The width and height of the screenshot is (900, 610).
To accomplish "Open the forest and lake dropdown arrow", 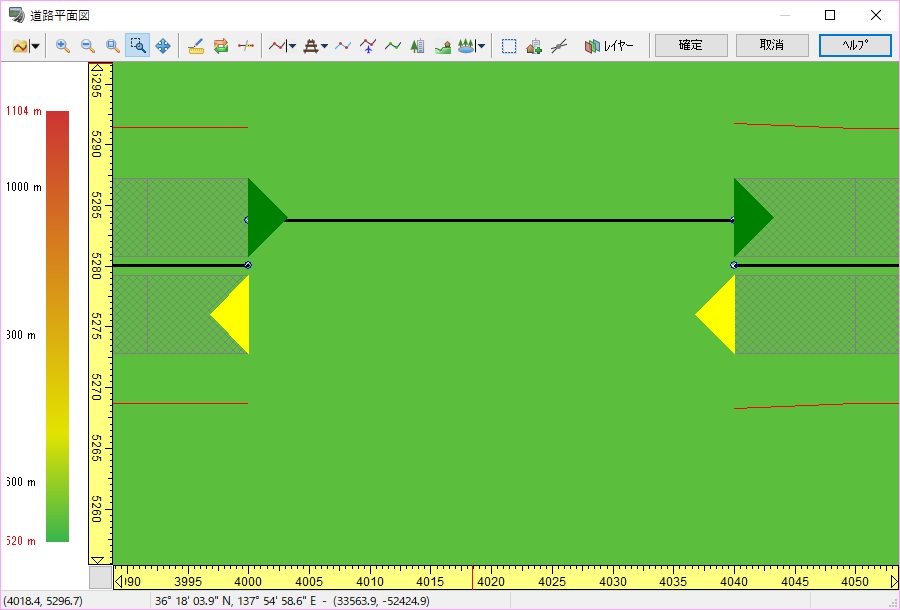I will (481, 46).
